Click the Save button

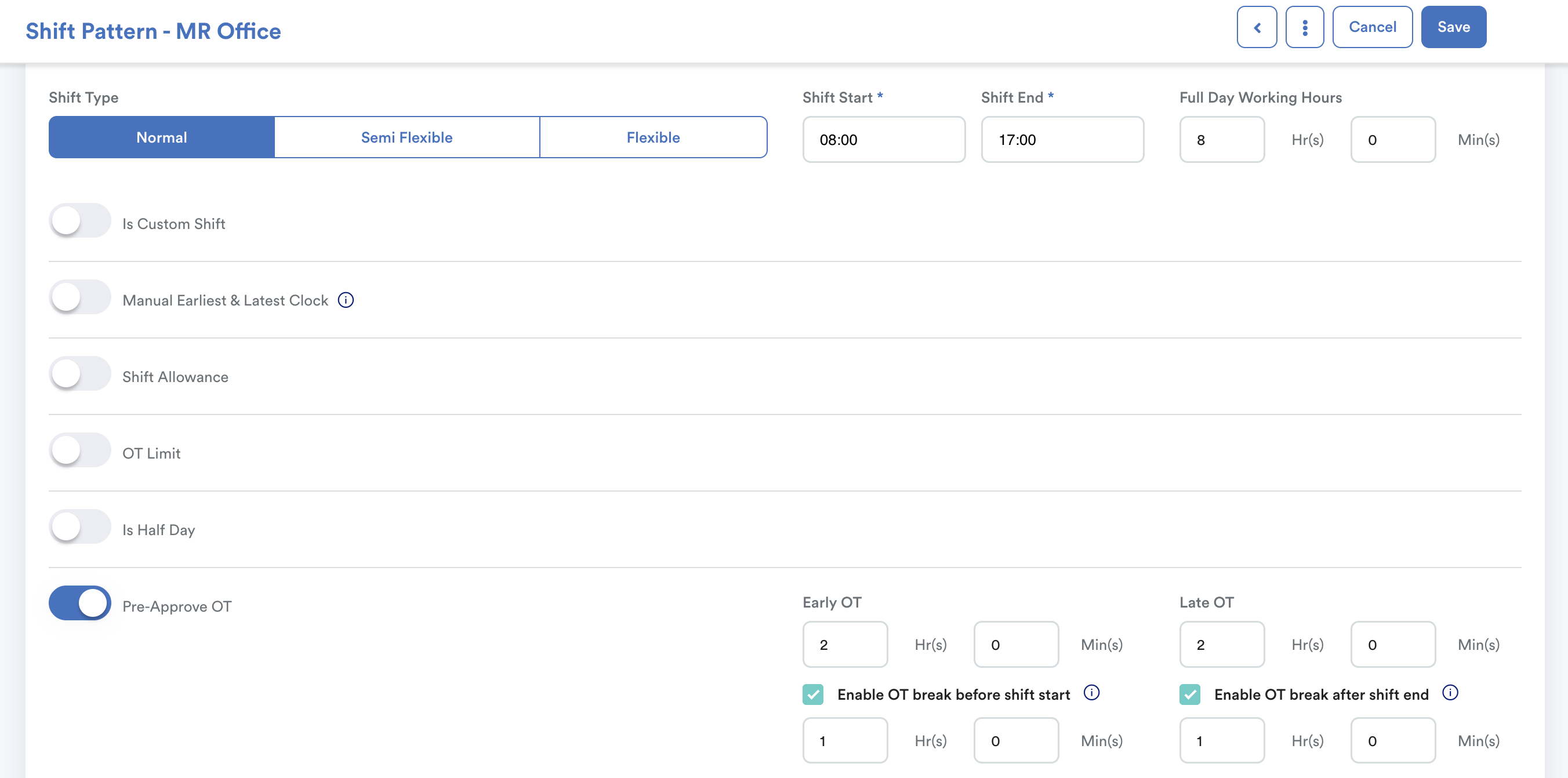1453,27
